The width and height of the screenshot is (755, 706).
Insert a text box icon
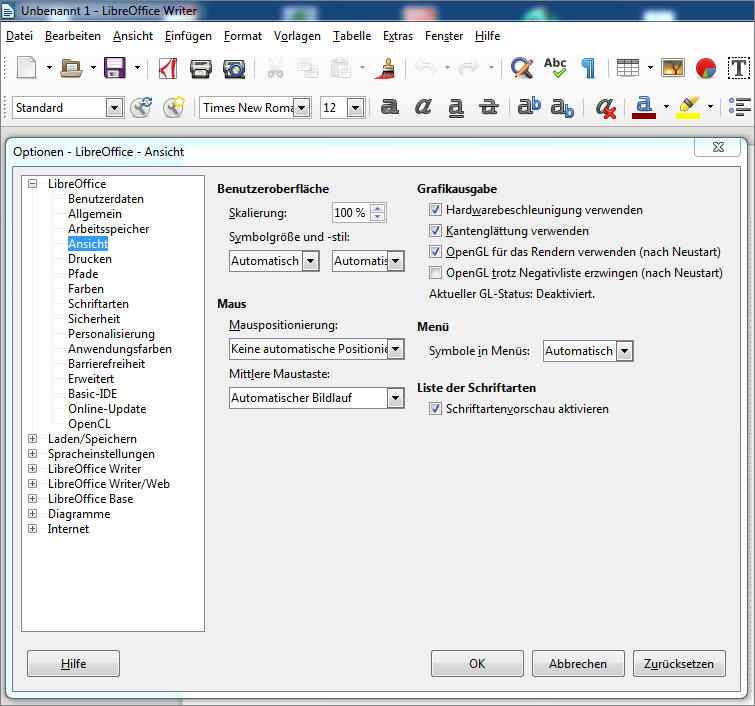[x=739, y=68]
